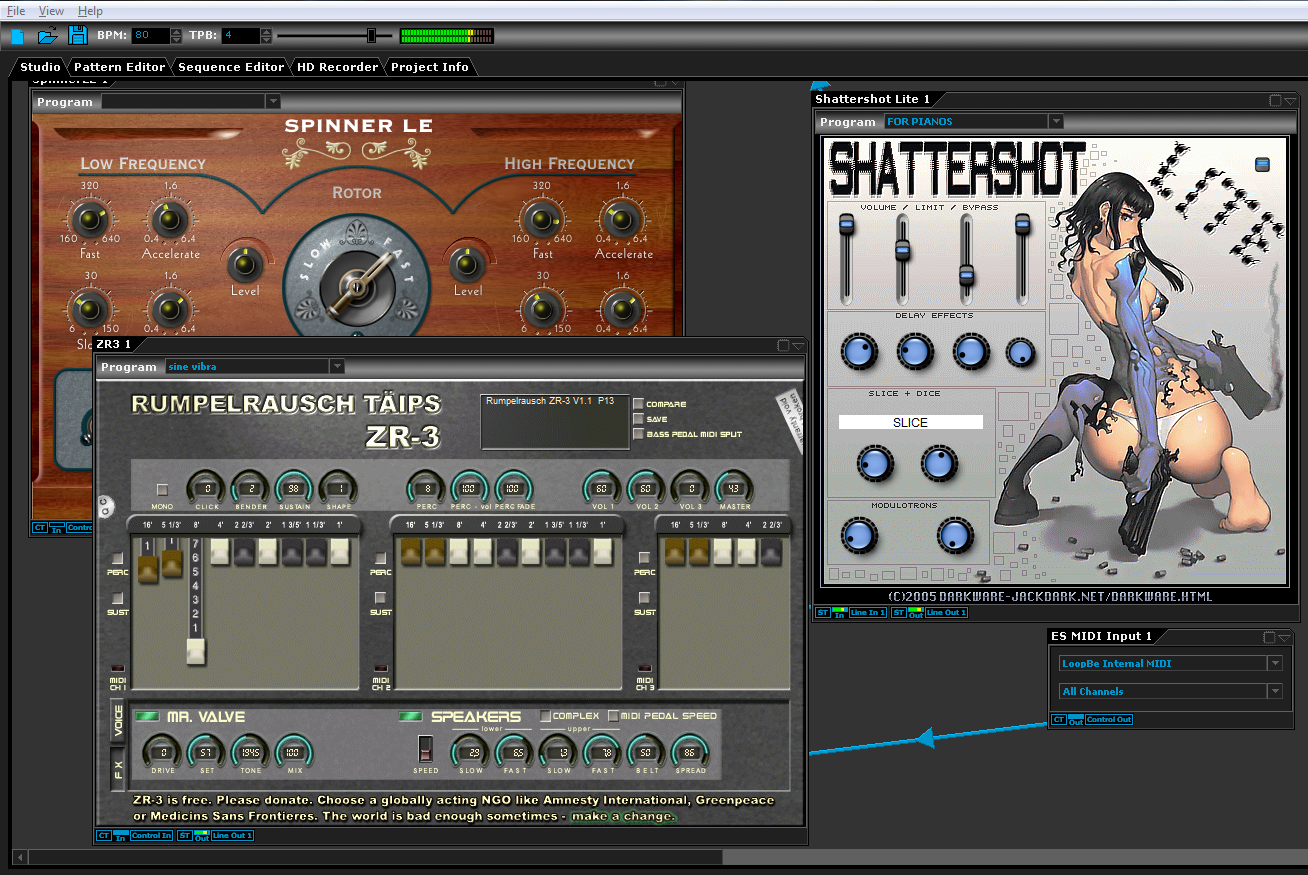Image resolution: width=1308 pixels, height=875 pixels.
Task: Click the white SLICE button in Shattershot
Action: [910, 423]
